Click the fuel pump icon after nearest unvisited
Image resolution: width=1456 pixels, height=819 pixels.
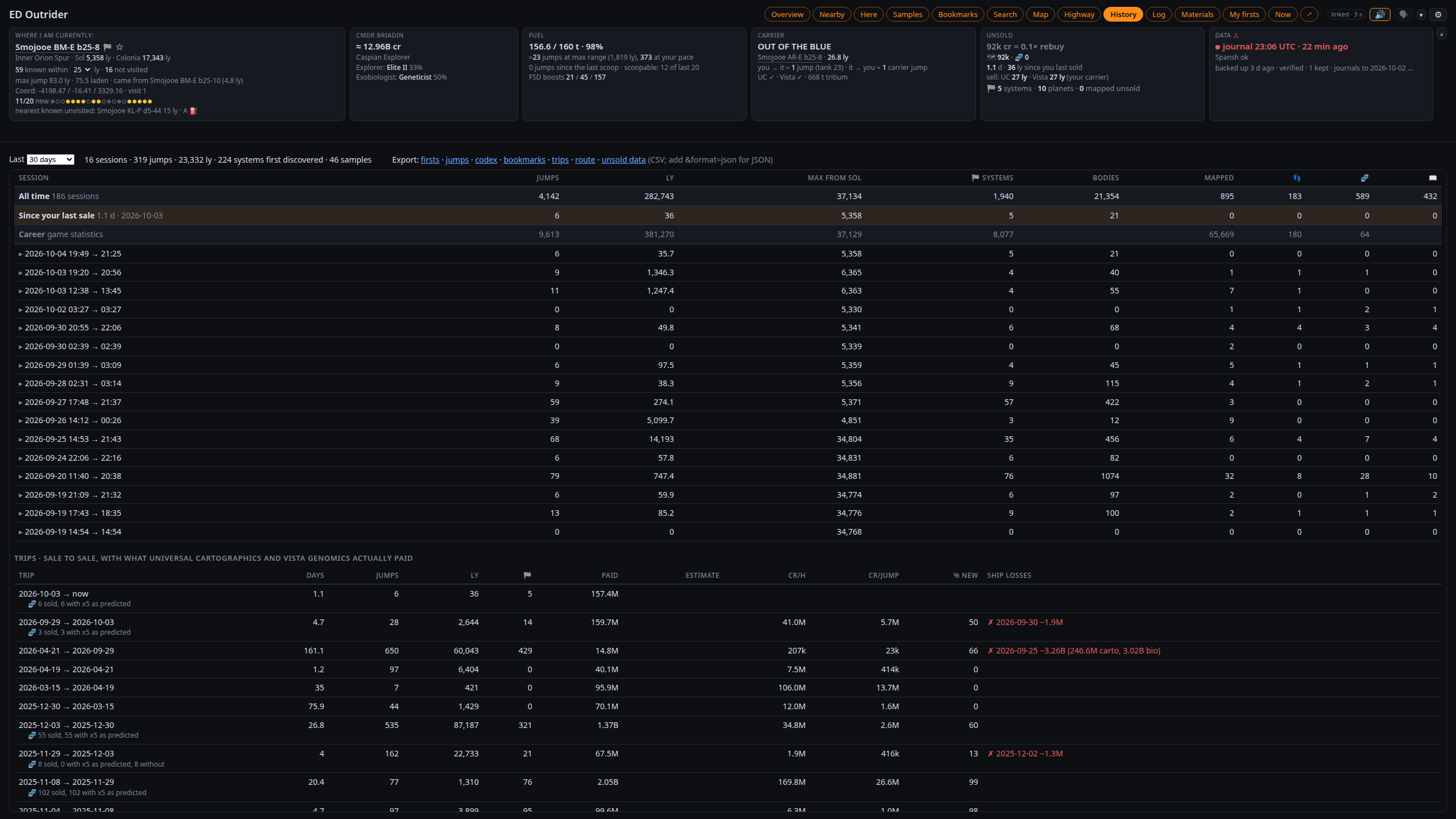(x=193, y=111)
